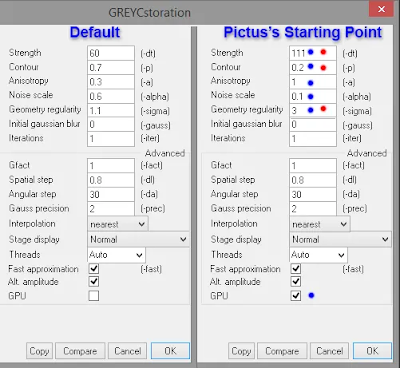400x368 pixels.
Task: Click Copy button in Pictus's panel
Action: click(241, 351)
